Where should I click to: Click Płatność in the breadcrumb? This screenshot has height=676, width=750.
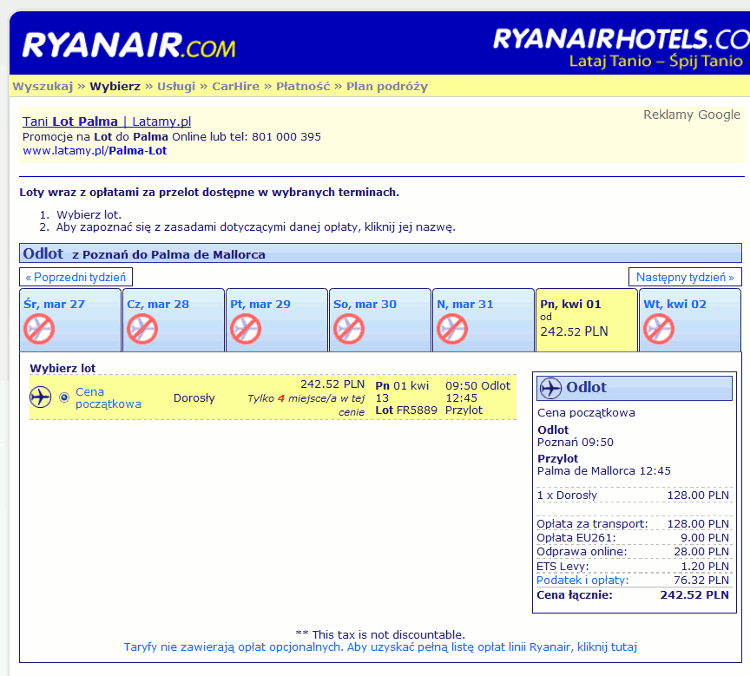(x=303, y=86)
